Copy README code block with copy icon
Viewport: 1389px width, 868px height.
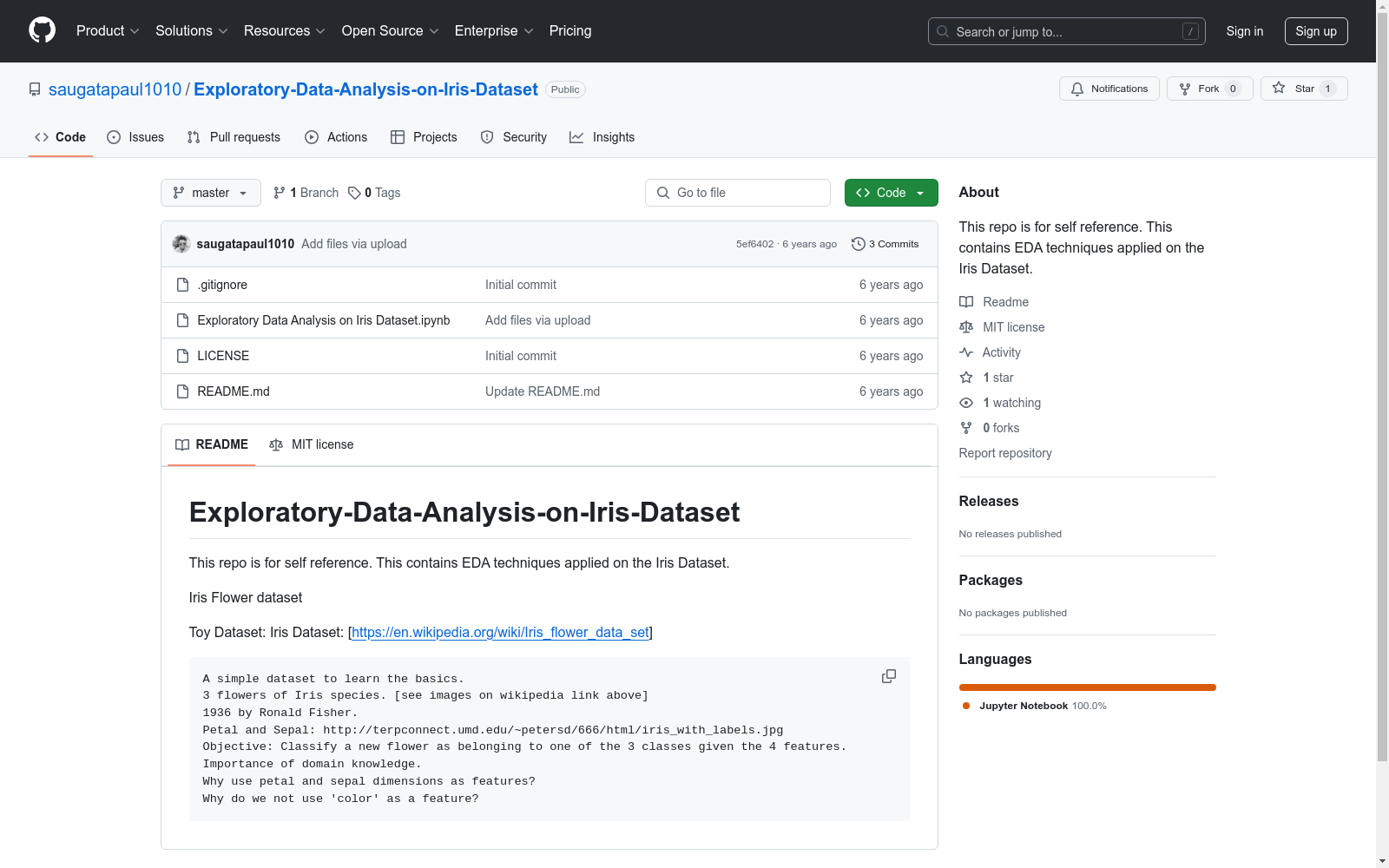889,676
